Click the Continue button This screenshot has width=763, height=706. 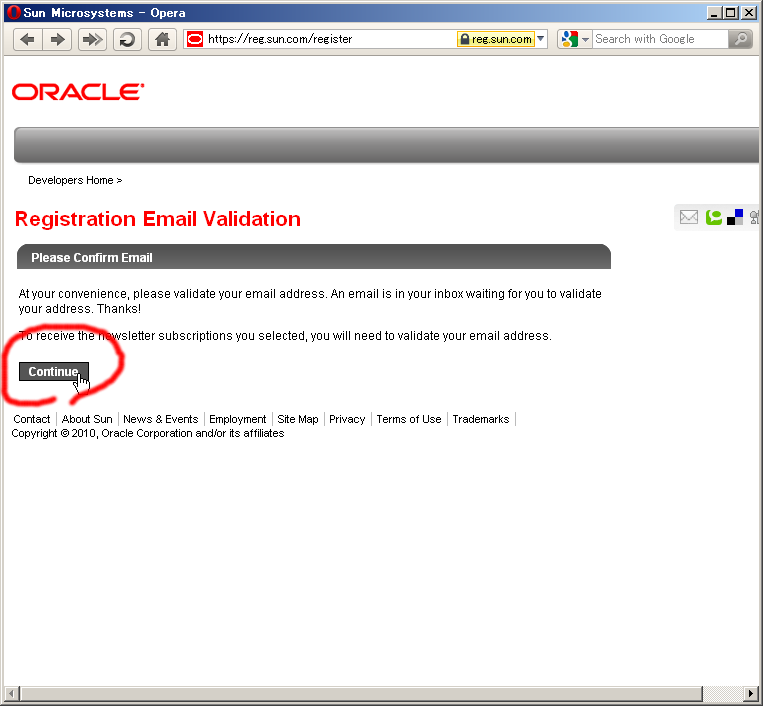54,372
